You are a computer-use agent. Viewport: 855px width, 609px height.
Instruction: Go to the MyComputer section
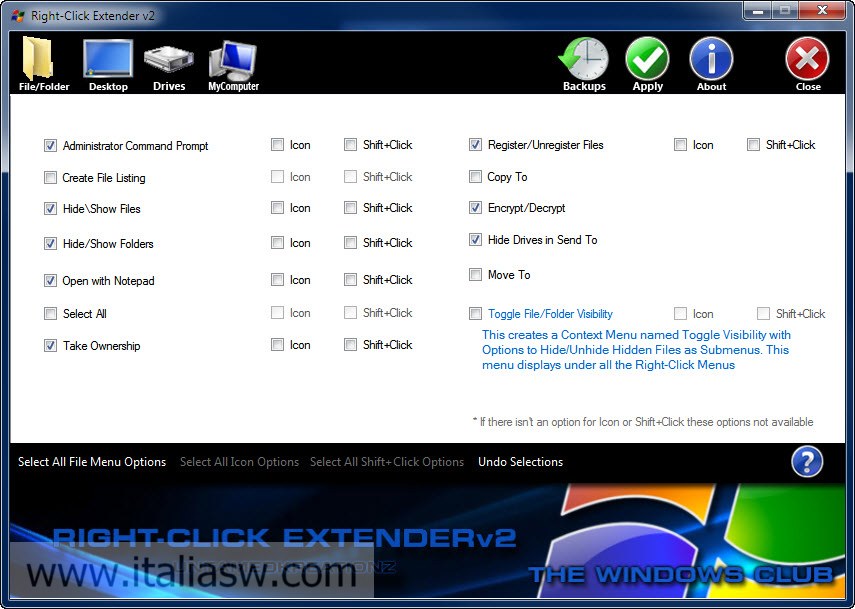[x=233, y=63]
